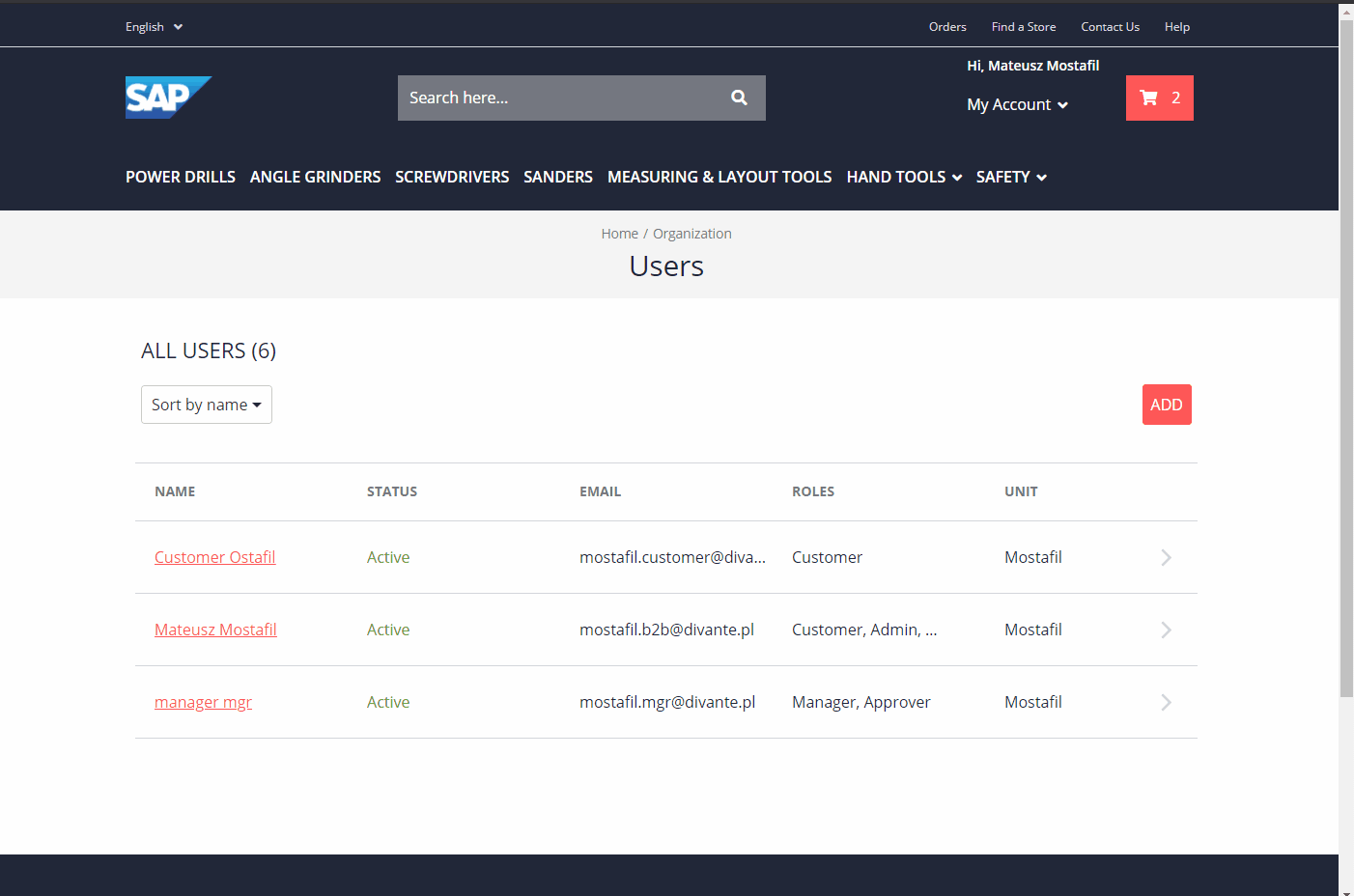Go to Angle Grinders category

coord(315,177)
